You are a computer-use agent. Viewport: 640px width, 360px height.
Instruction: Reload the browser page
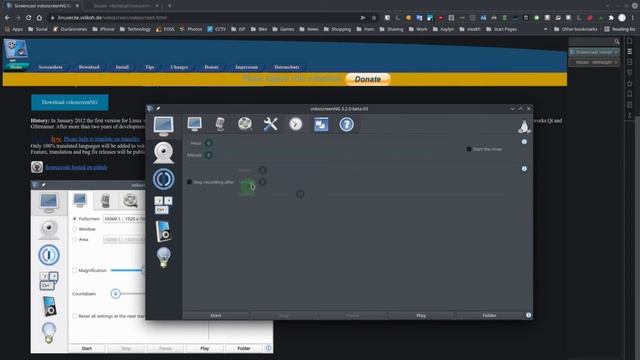point(29,18)
